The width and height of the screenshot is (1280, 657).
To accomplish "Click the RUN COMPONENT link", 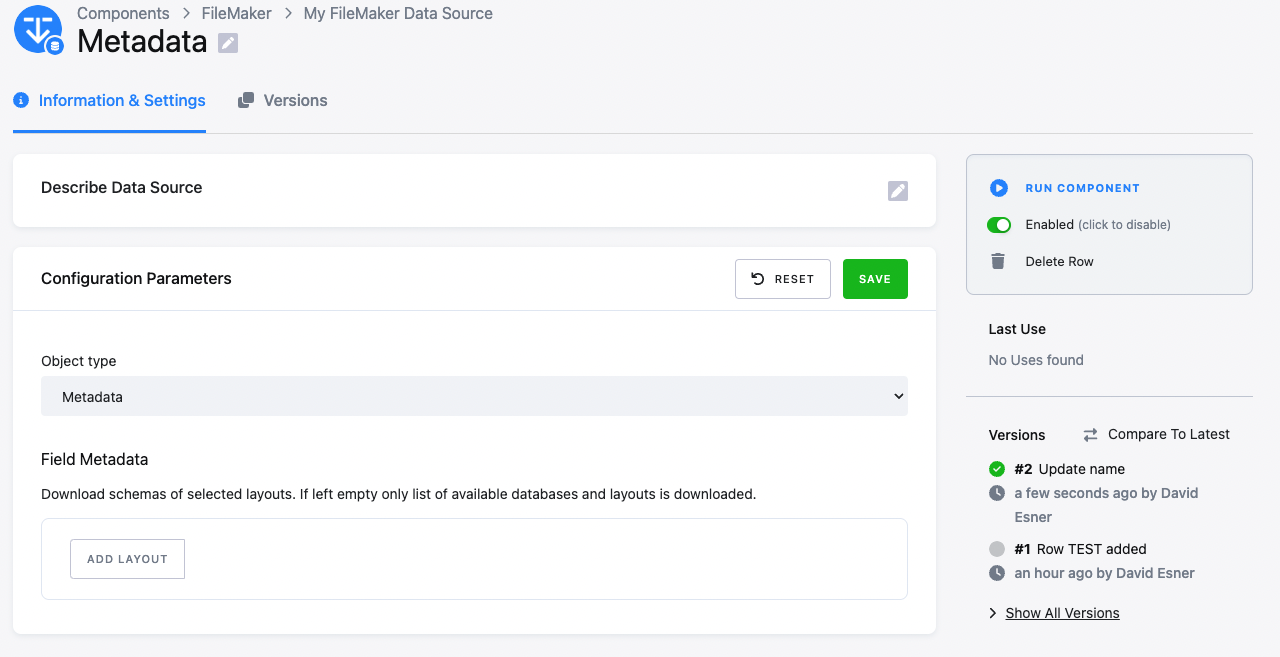I will pos(1083,188).
